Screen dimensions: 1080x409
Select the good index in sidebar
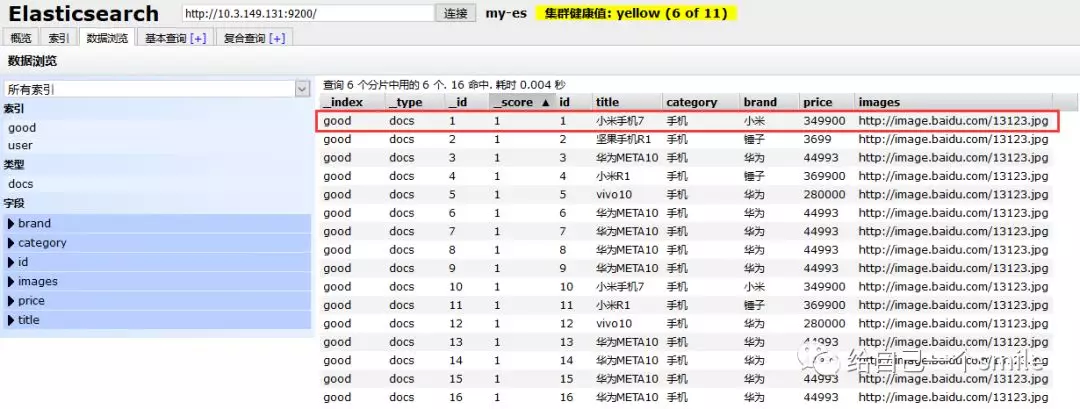tap(22, 127)
